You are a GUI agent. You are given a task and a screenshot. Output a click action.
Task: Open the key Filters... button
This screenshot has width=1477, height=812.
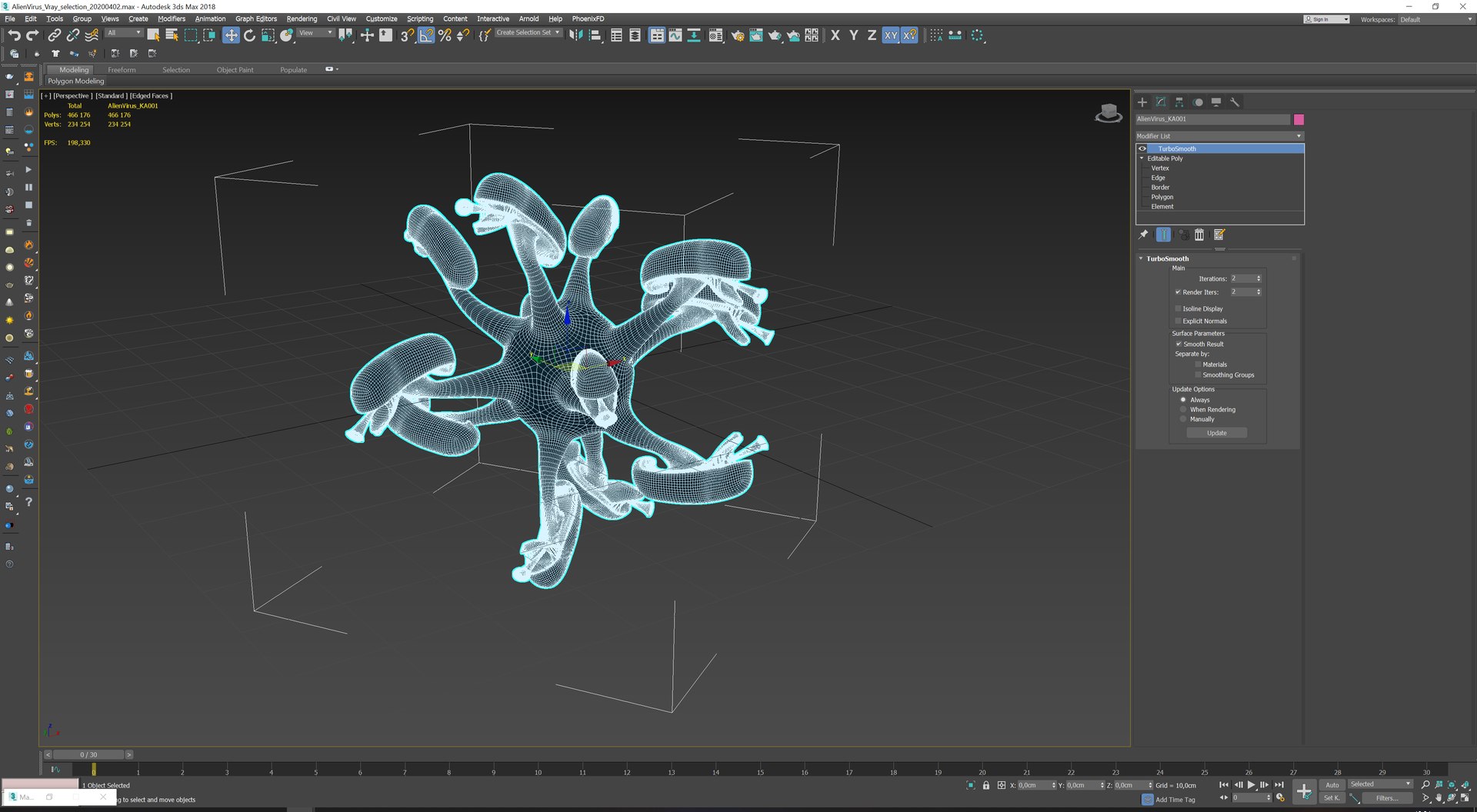pyautogui.click(x=1387, y=799)
